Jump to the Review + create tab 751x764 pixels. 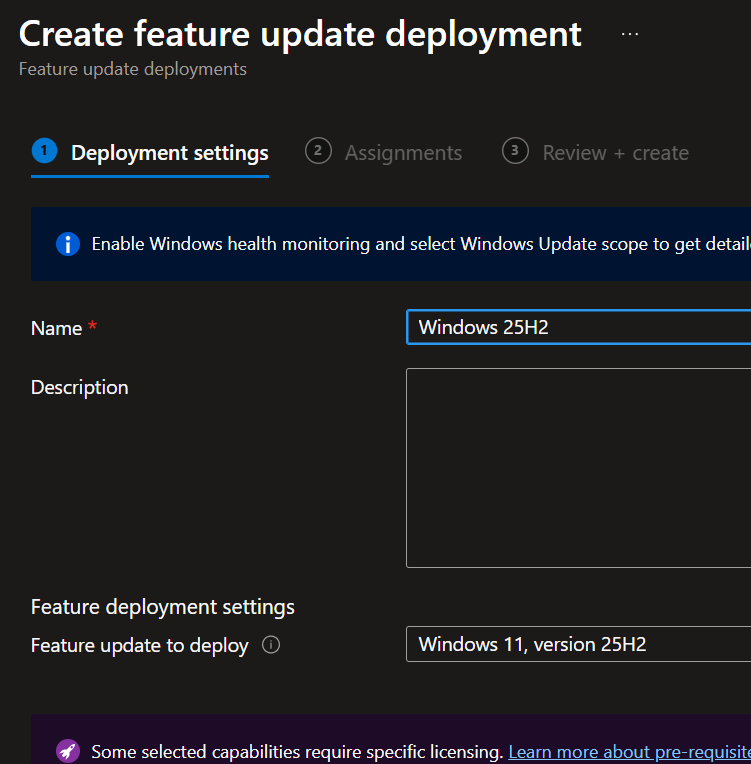tap(615, 153)
